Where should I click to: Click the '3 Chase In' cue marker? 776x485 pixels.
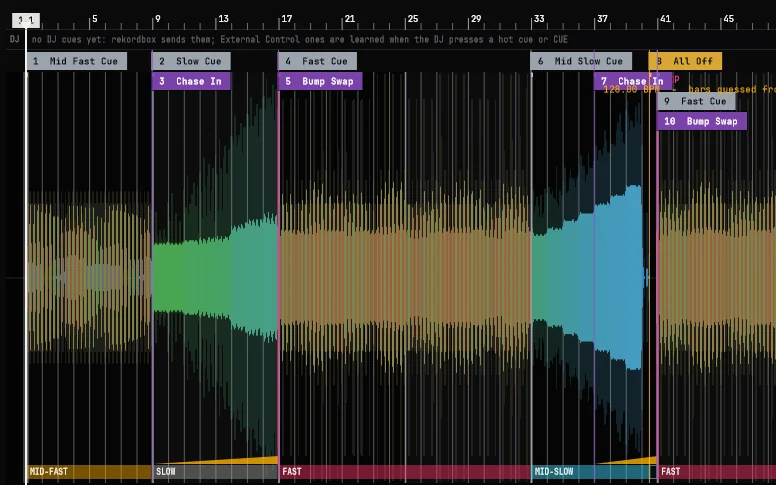(x=191, y=81)
